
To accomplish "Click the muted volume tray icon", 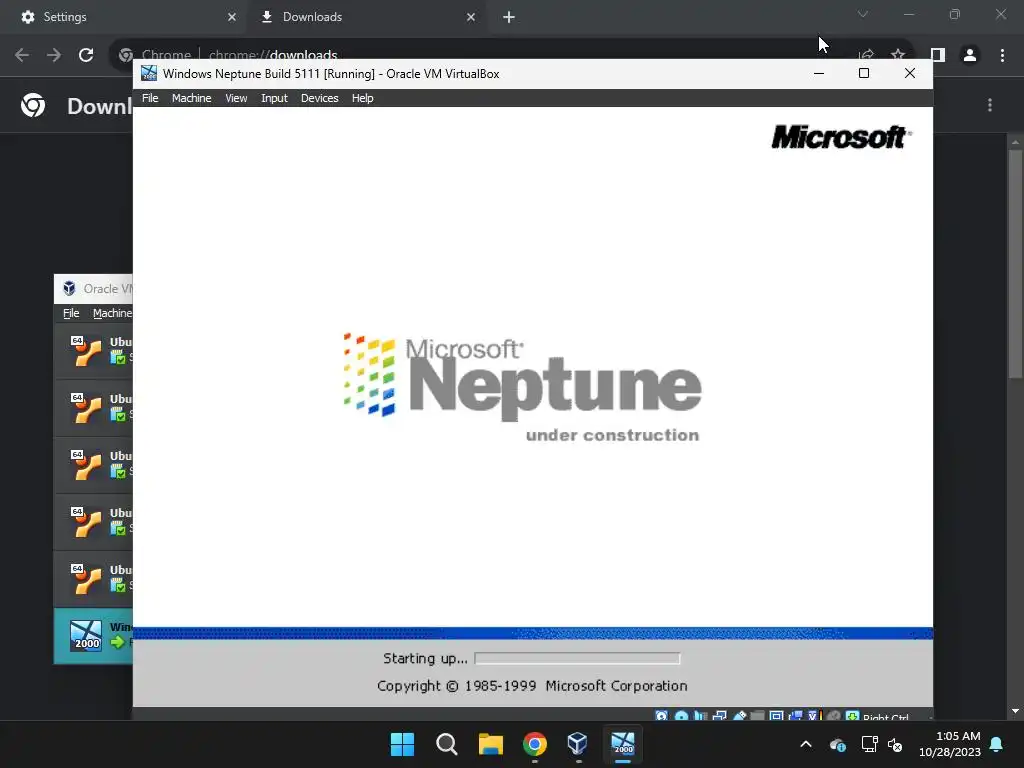I will point(895,744).
